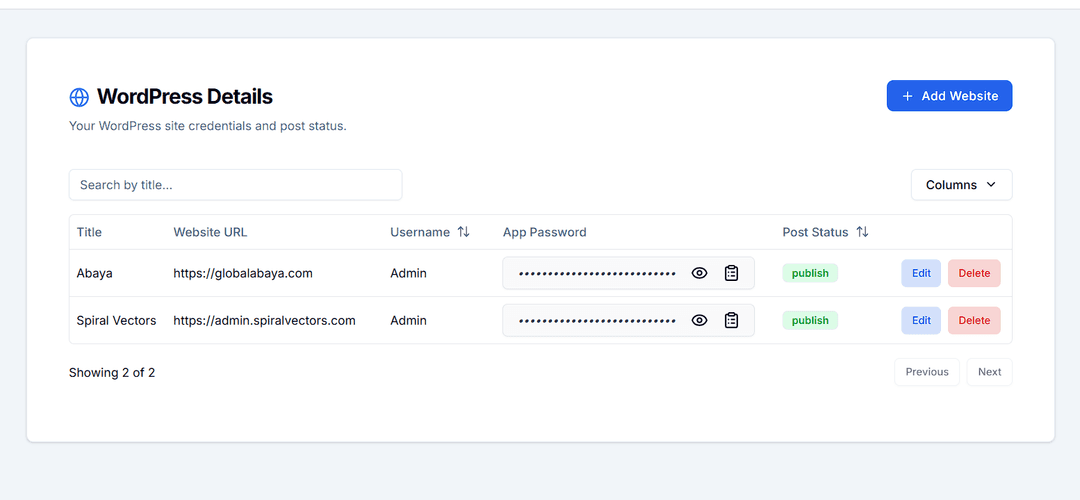
Task: Click the globe icon beside WordPress Details
Action: click(79, 97)
